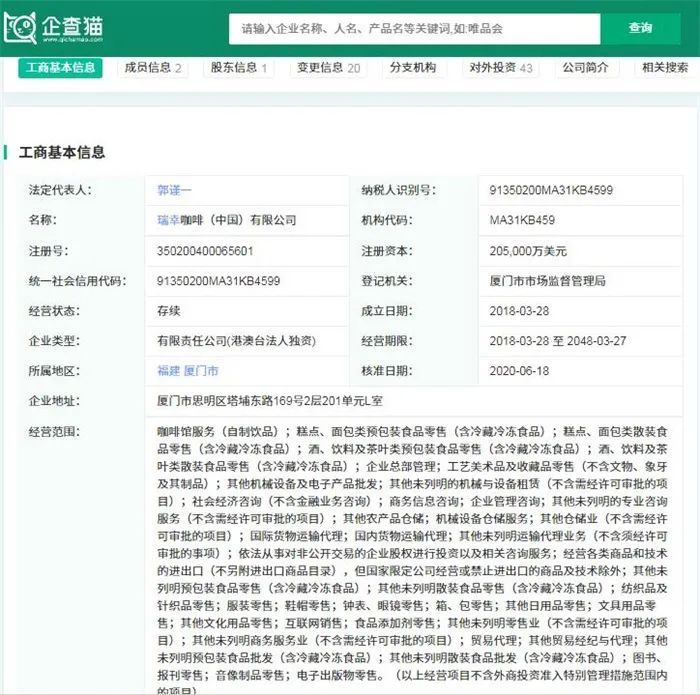Open the 变更信息 tab

pos(329,68)
